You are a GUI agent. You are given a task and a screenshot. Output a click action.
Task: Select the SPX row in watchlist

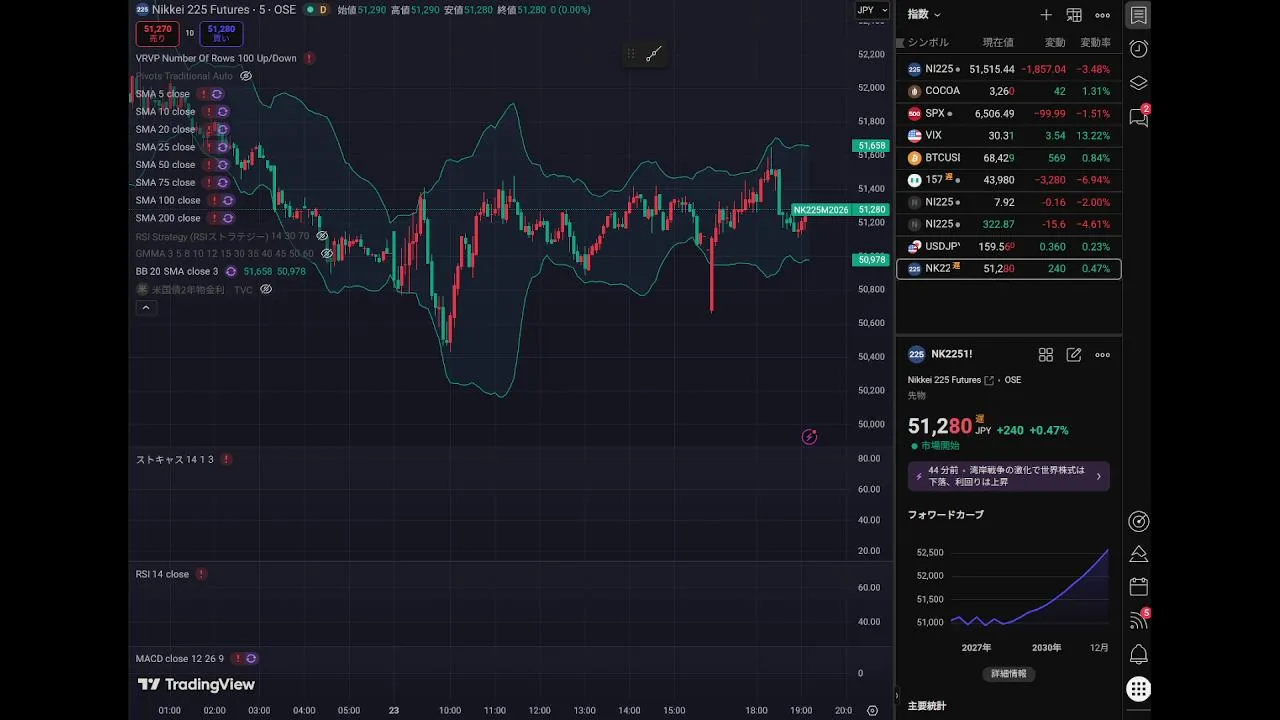click(x=1008, y=114)
